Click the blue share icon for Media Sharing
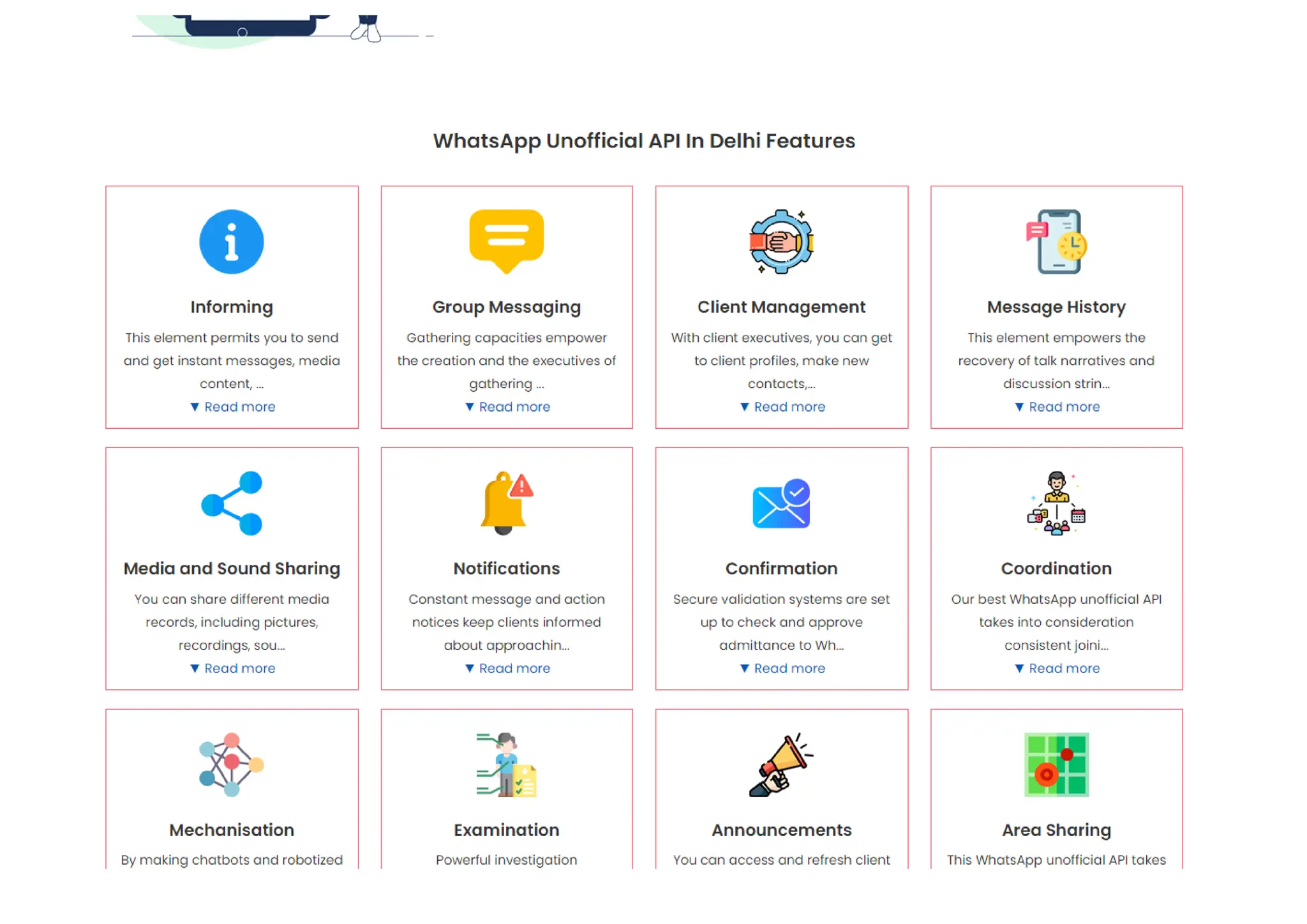 pos(231,503)
